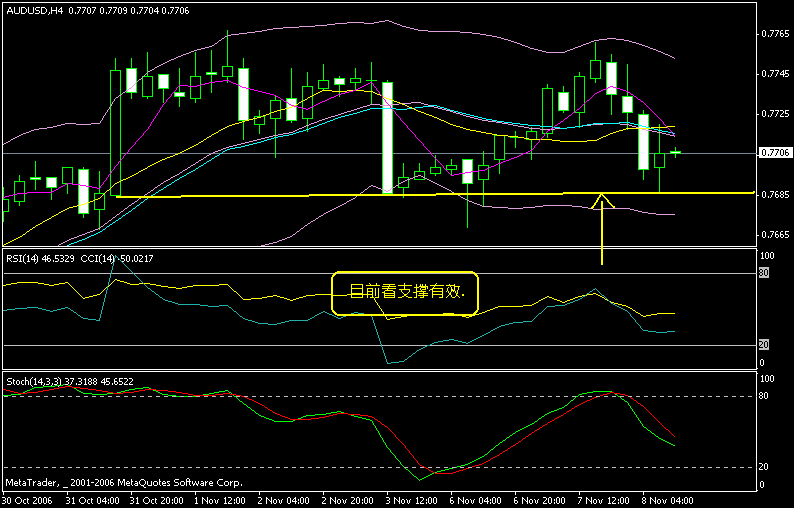Click the 7 Nov 12:00 time label
This screenshot has width=794, height=508.
(604, 501)
